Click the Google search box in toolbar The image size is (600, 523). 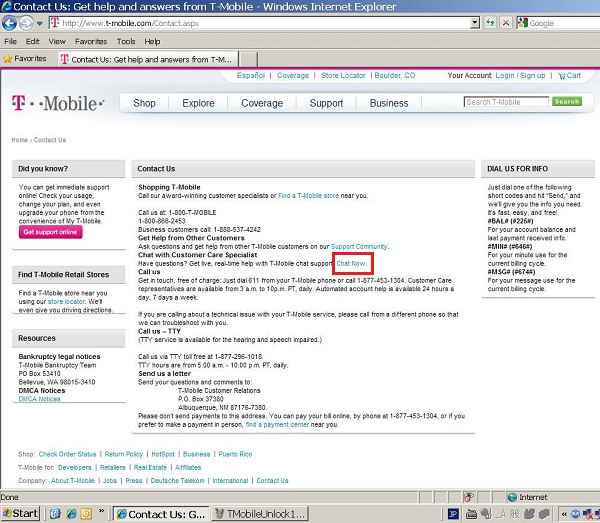(x=563, y=23)
